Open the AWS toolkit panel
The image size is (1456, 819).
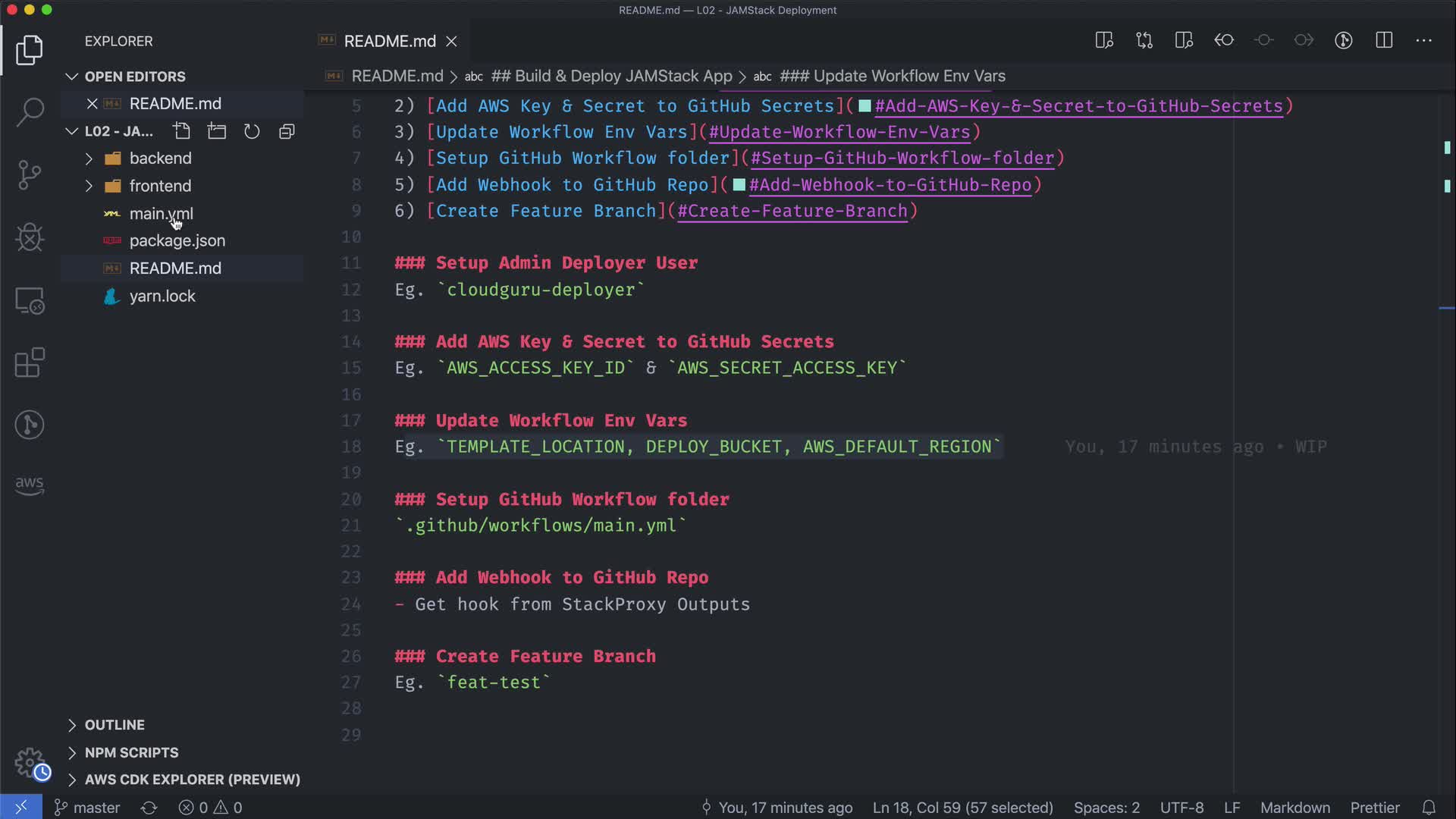(x=30, y=485)
